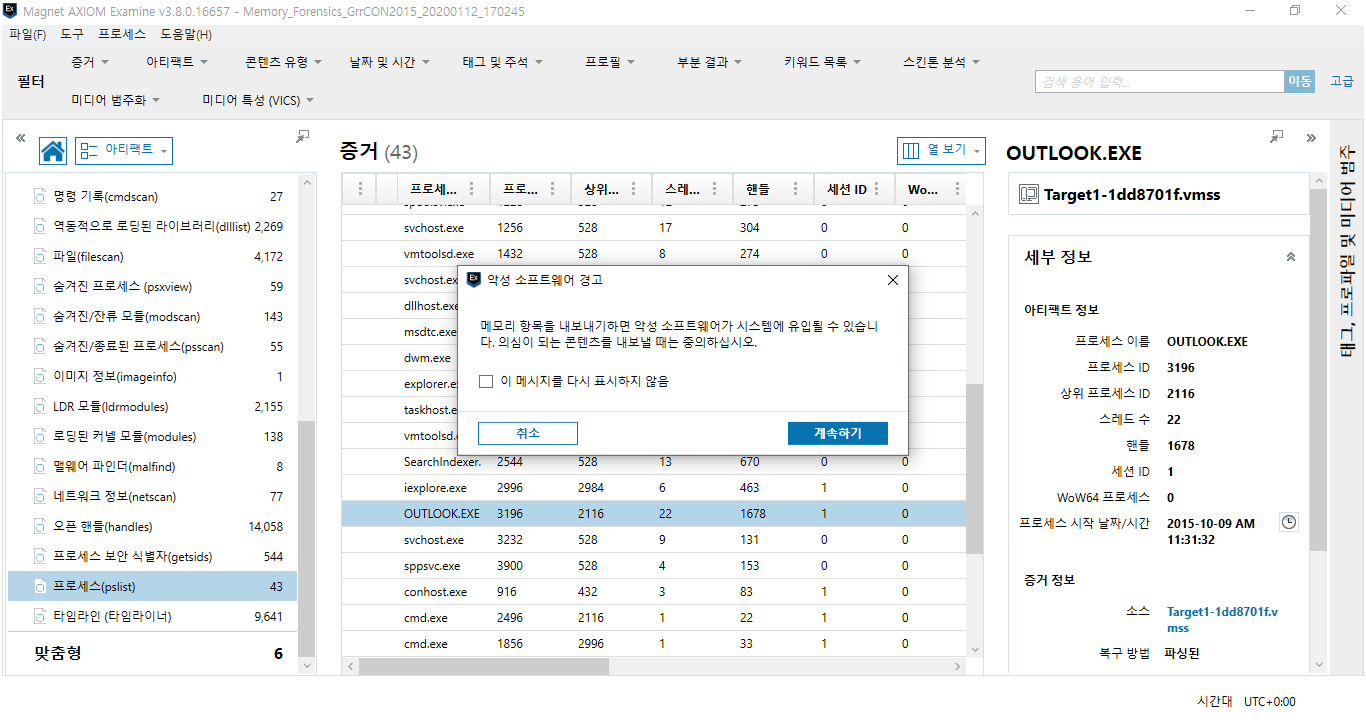Click 계속하기 to continue exporting
The width and height of the screenshot is (1366, 728).
[838, 433]
